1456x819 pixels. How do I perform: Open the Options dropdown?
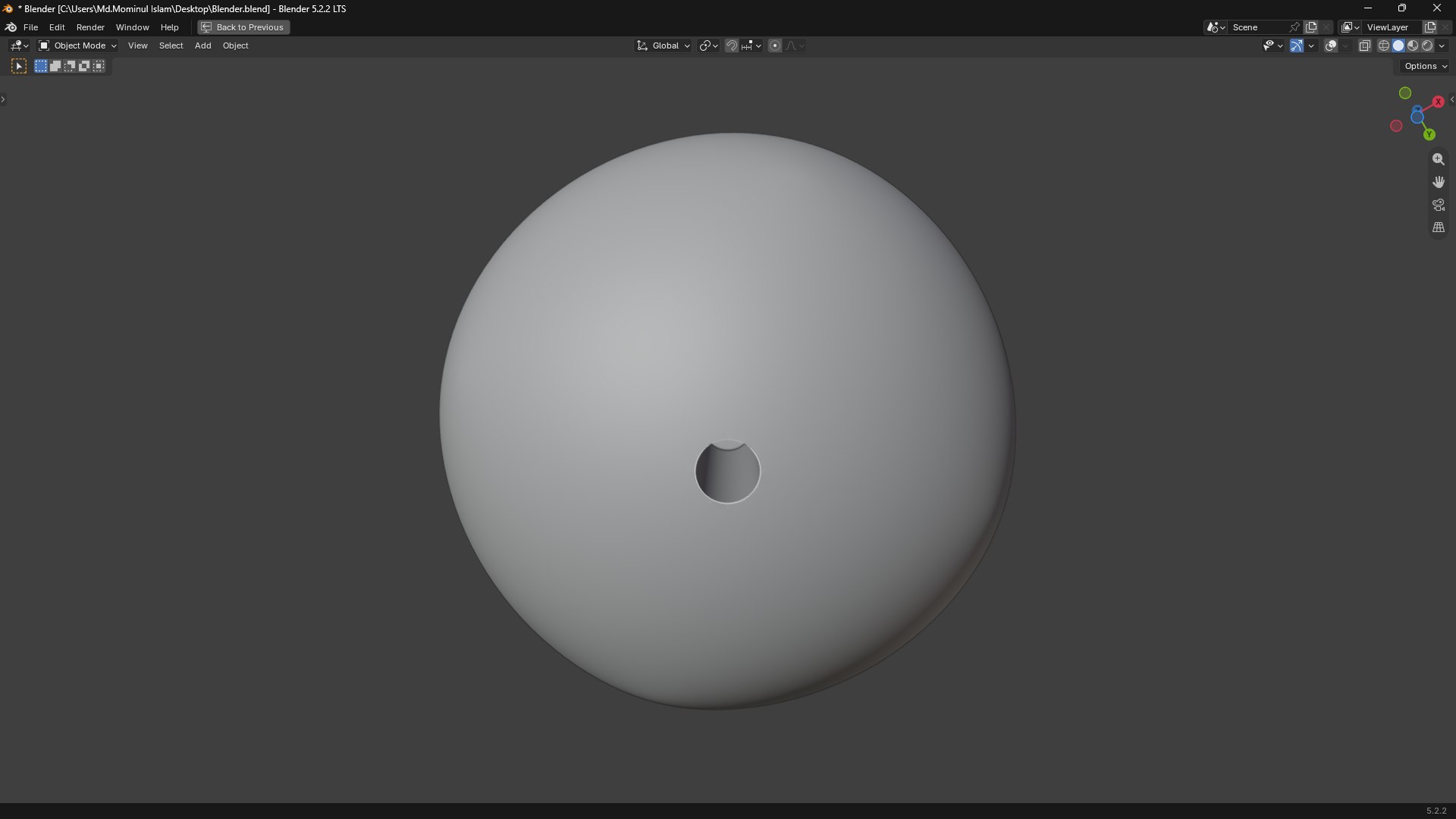[1426, 67]
